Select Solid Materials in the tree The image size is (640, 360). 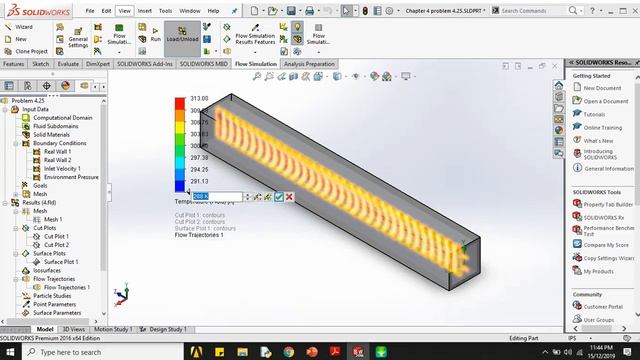point(51,135)
